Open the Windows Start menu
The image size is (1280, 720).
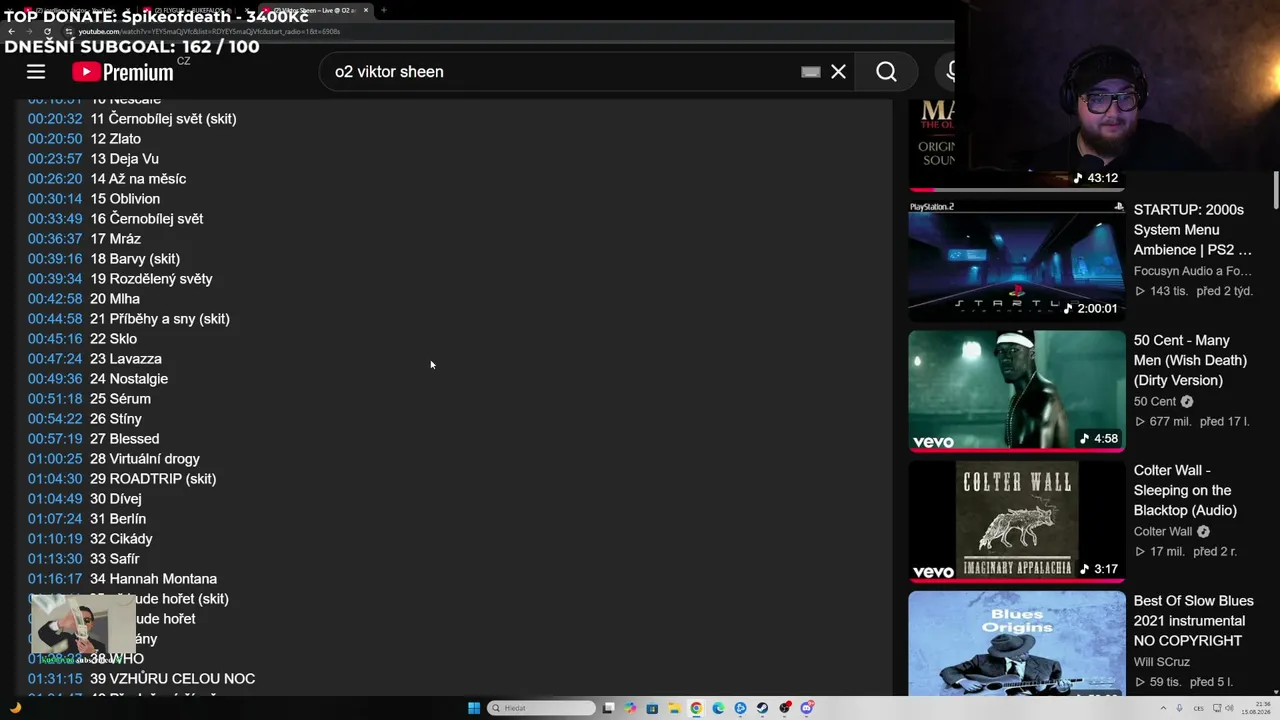[474, 708]
